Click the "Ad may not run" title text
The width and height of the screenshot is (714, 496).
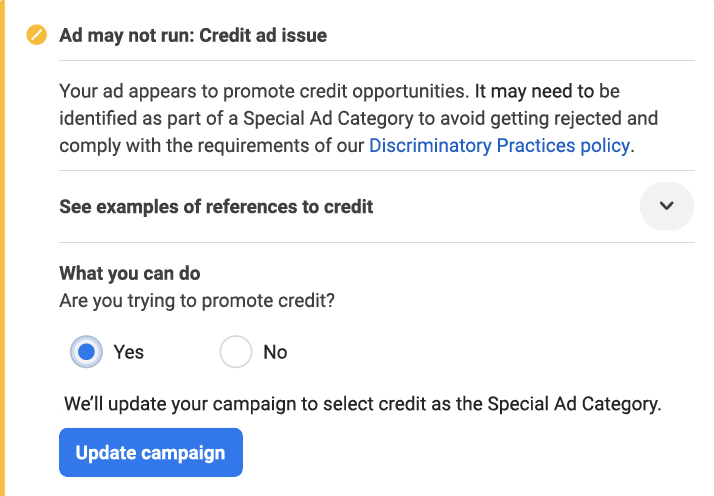pos(125,36)
